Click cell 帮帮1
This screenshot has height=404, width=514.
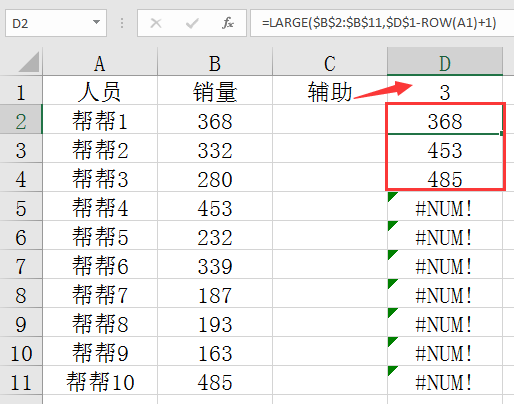[100, 119]
